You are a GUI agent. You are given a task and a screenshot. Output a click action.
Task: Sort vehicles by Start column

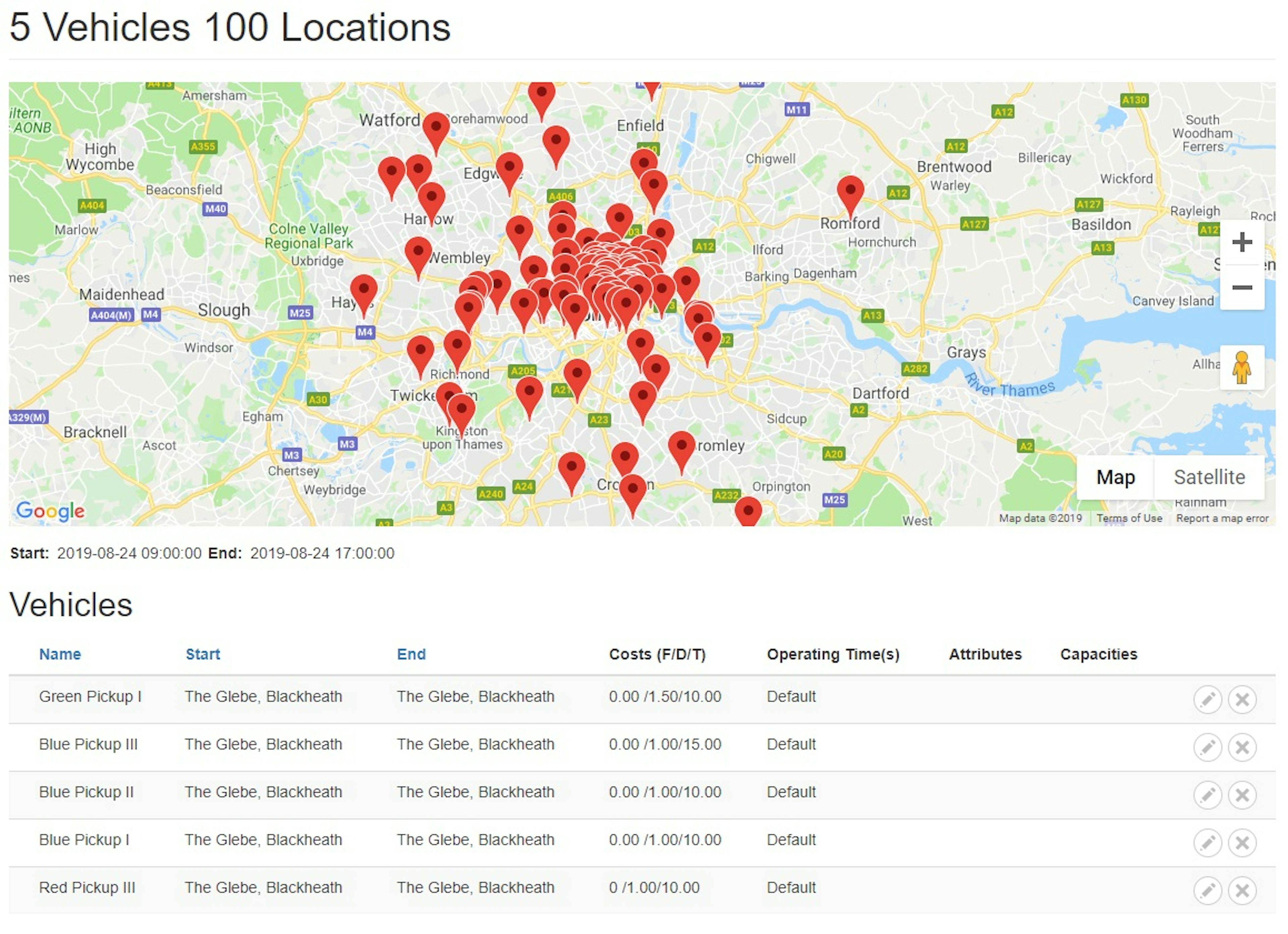pos(203,654)
